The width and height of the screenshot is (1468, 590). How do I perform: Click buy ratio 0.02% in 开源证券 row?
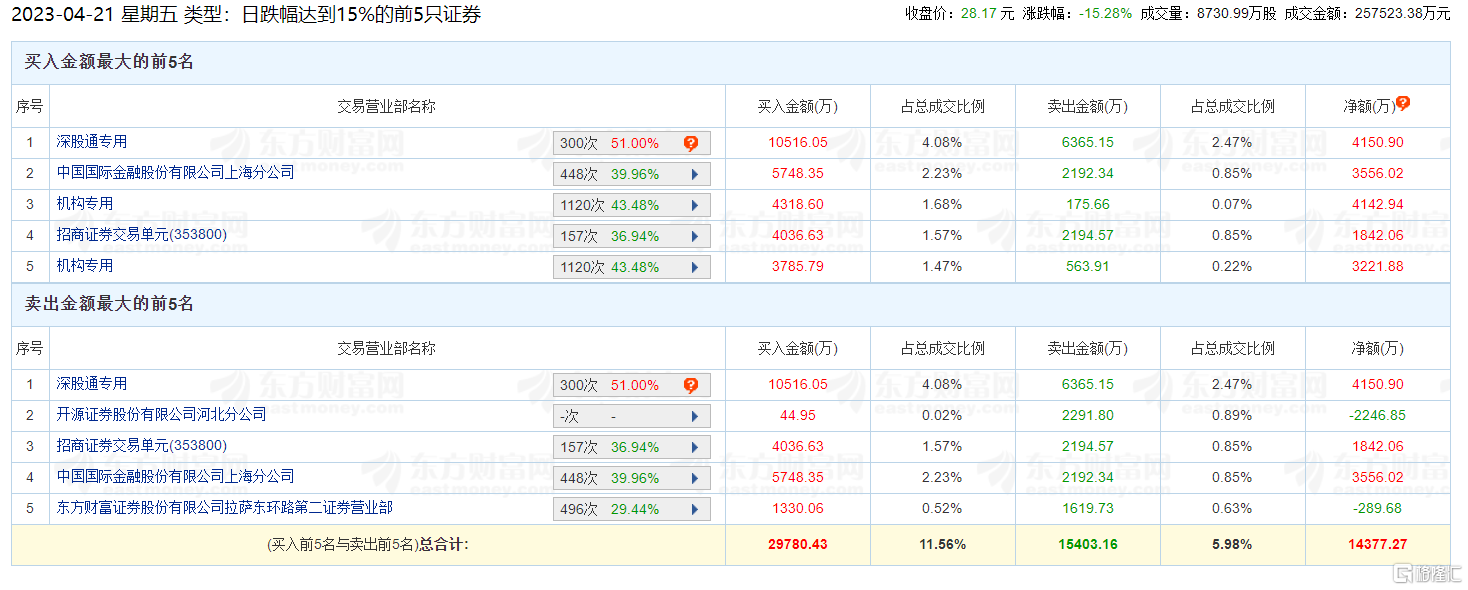tap(943, 415)
